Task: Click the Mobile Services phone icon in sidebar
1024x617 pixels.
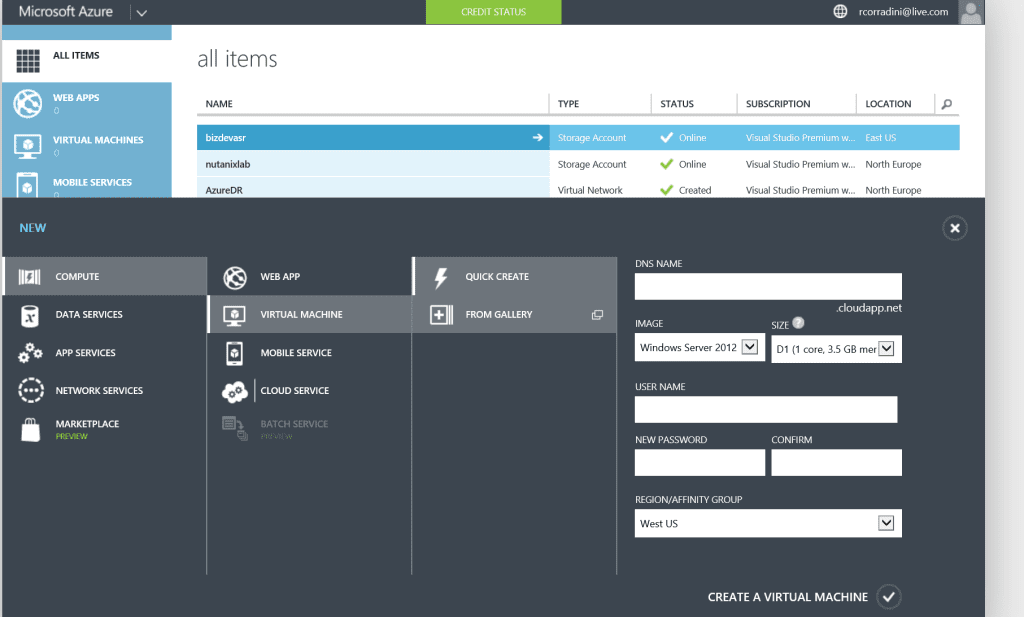Action: click(27, 185)
